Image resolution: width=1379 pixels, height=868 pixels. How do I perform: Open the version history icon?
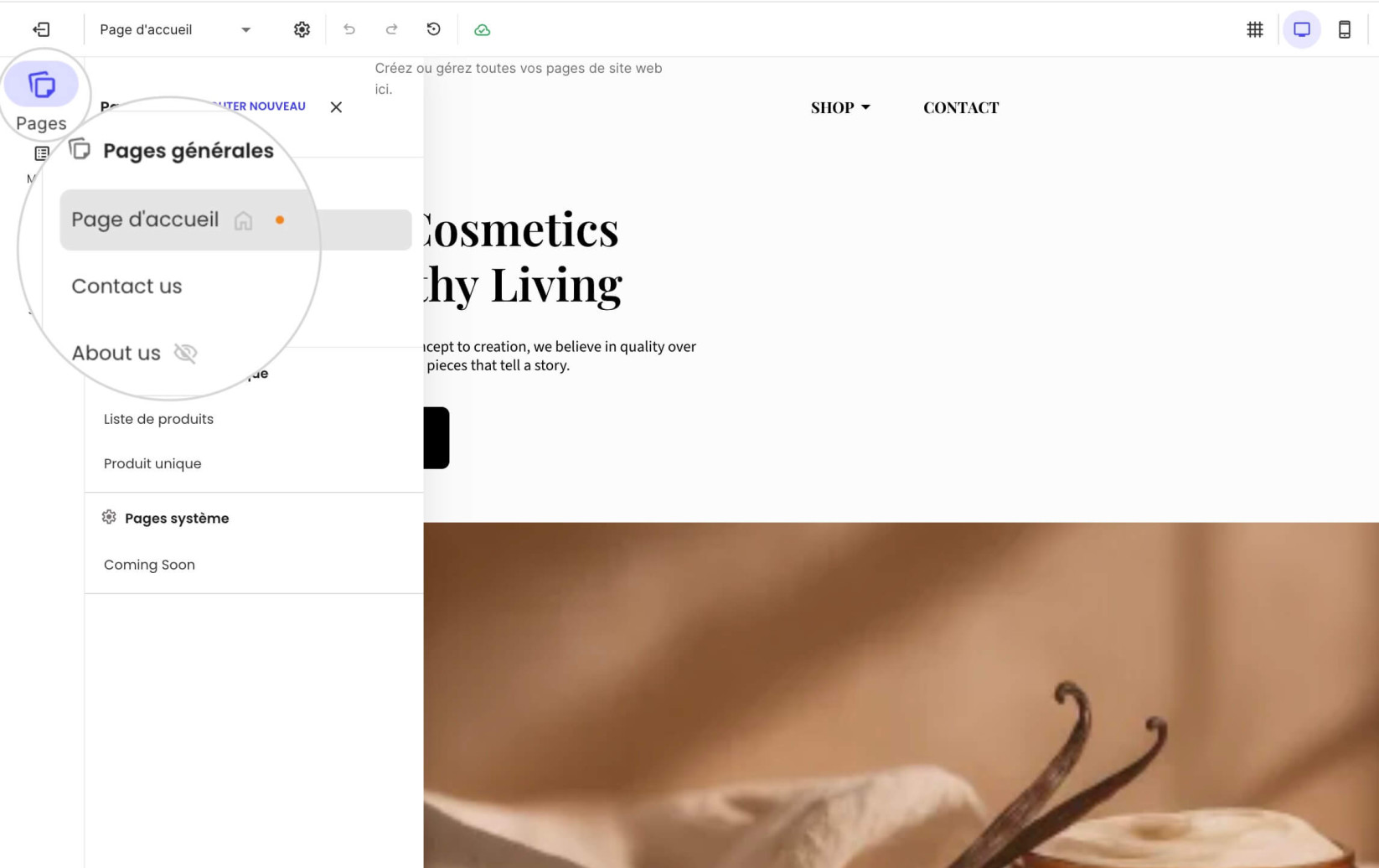[433, 29]
